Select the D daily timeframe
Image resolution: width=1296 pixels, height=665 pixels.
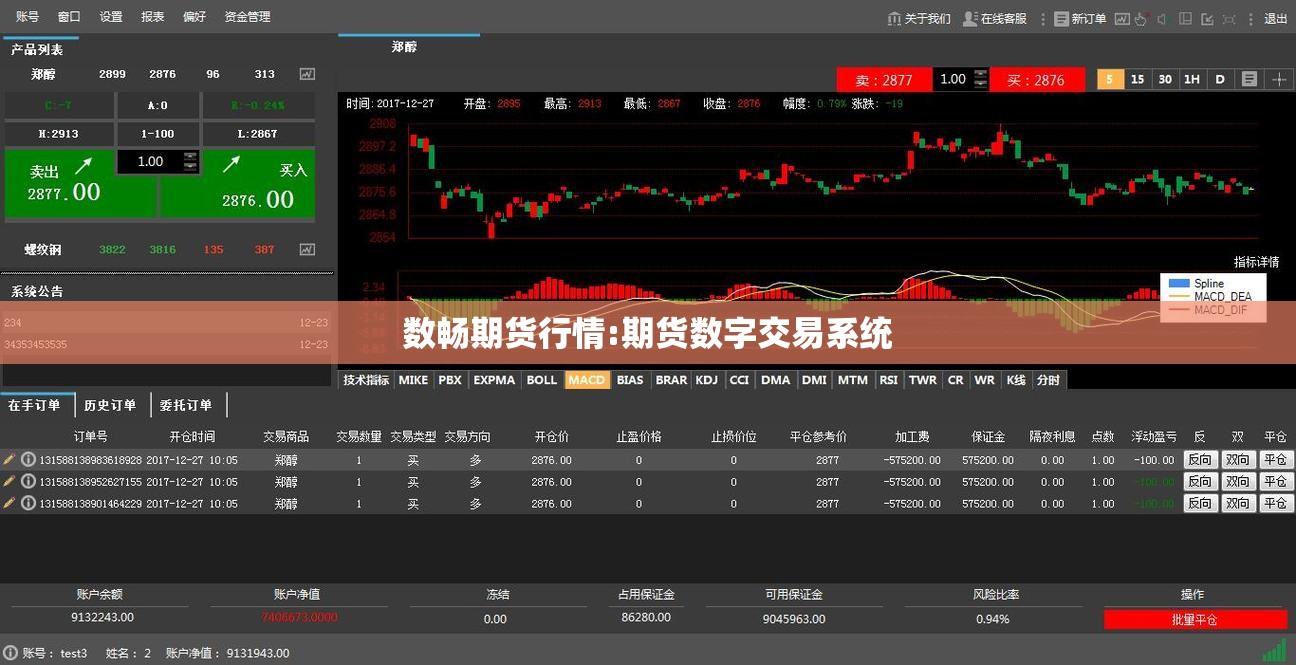[x=1220, y=79]
